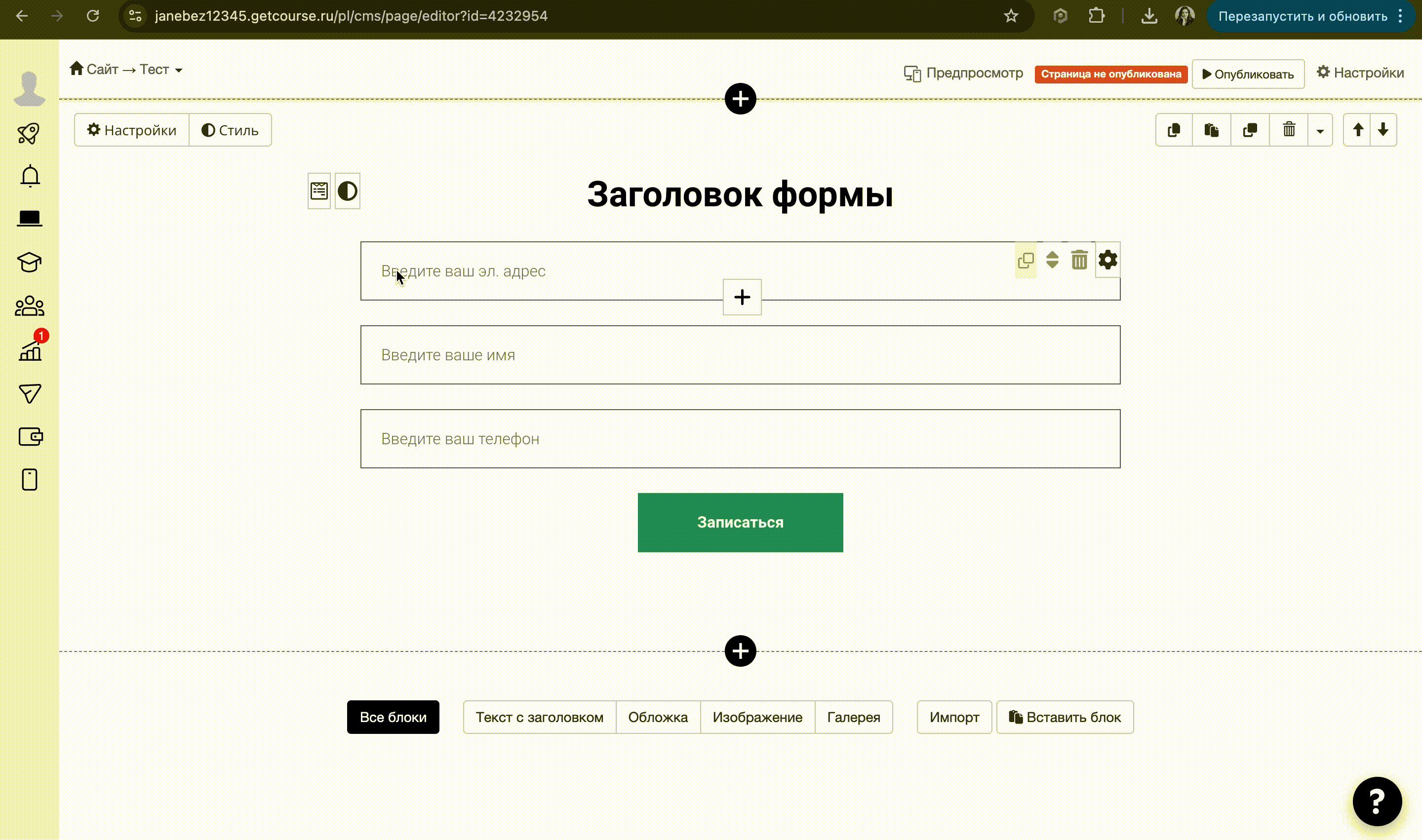Open the users group sidebar icon
This screenshot has height=840, width=1422.
pos(30,306)
